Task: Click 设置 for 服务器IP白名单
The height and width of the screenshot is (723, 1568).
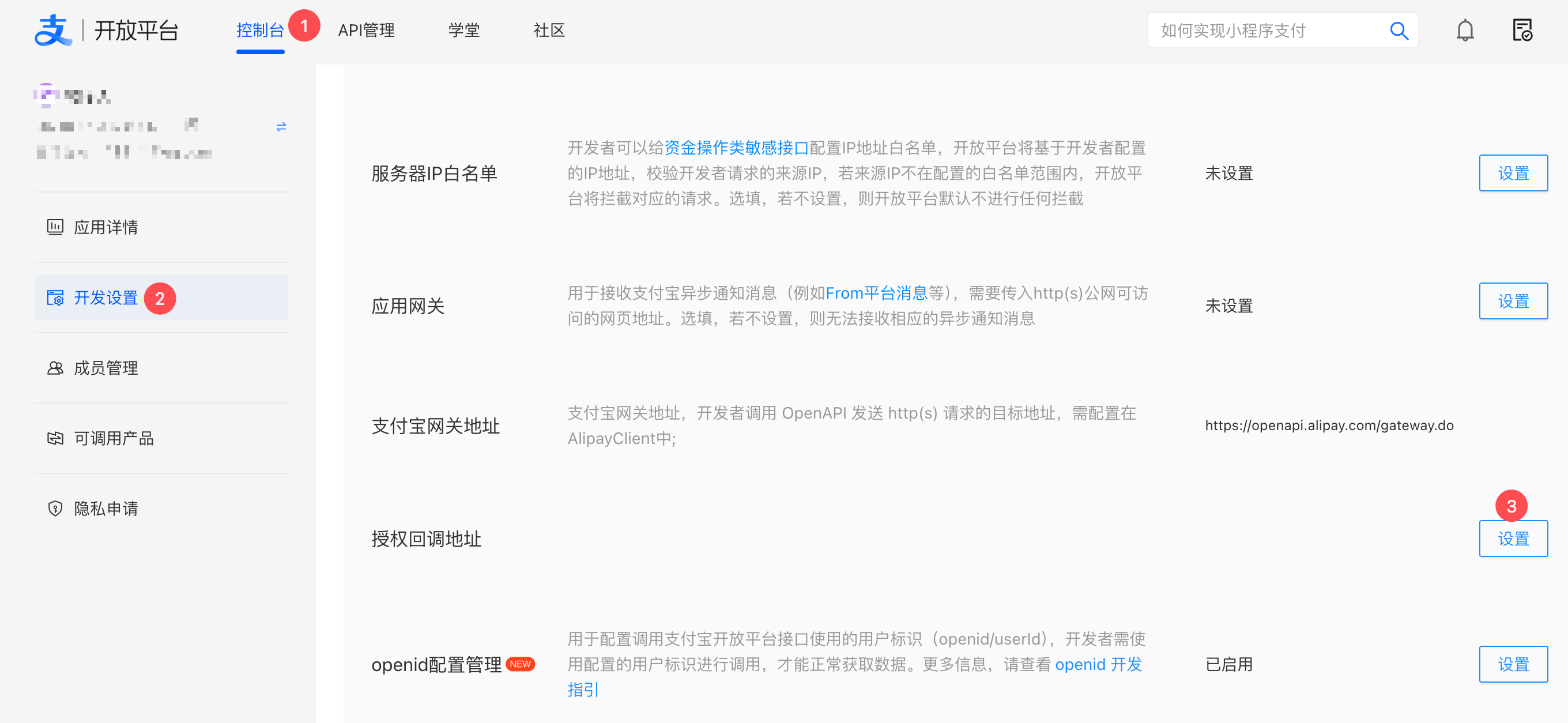Action: coord(1513,173)
